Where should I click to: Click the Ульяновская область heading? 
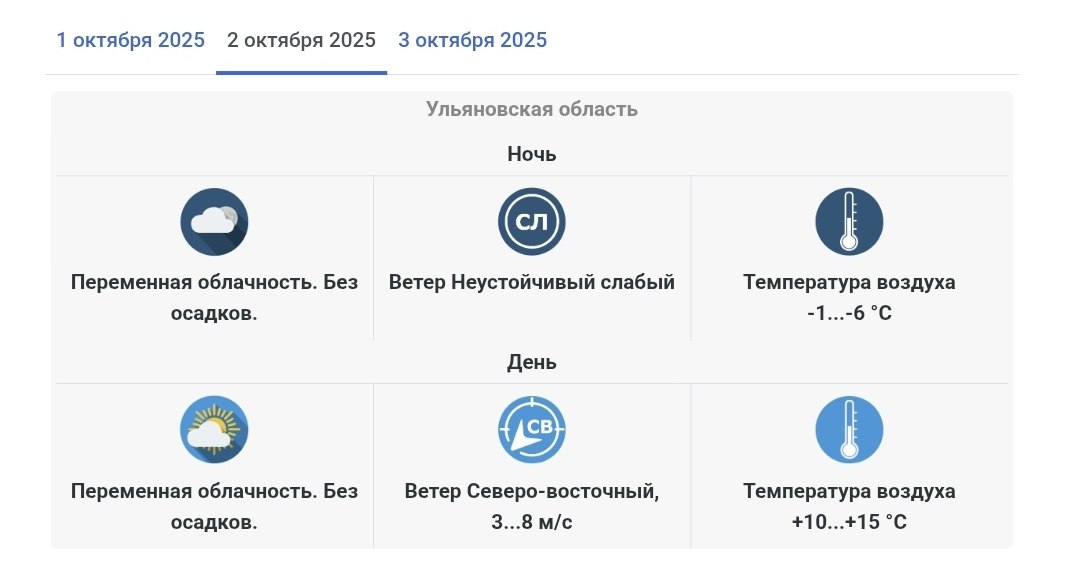point(532,109)
